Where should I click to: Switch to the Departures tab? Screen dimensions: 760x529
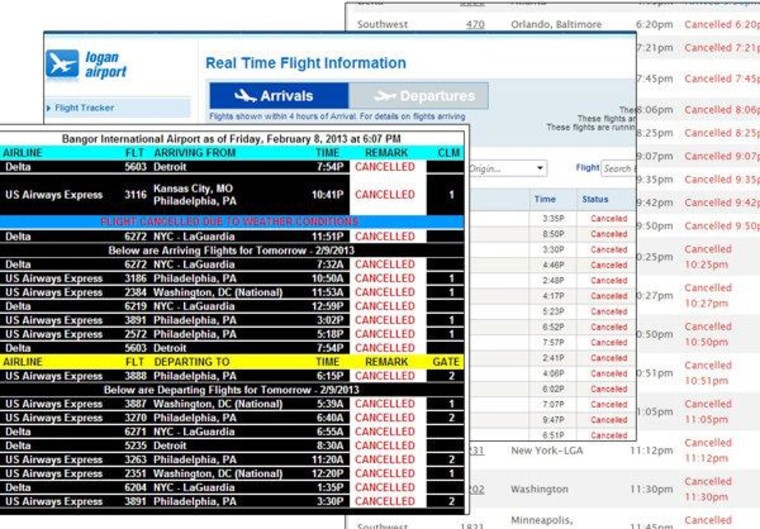[x=419, y=96]
